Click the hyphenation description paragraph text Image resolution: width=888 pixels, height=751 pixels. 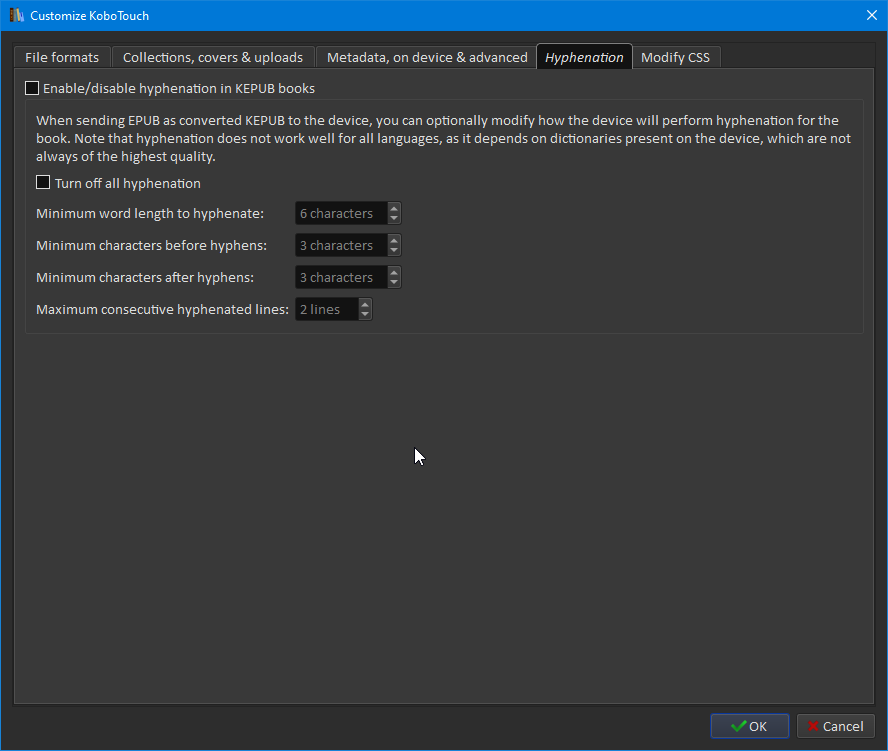[443, 138]
